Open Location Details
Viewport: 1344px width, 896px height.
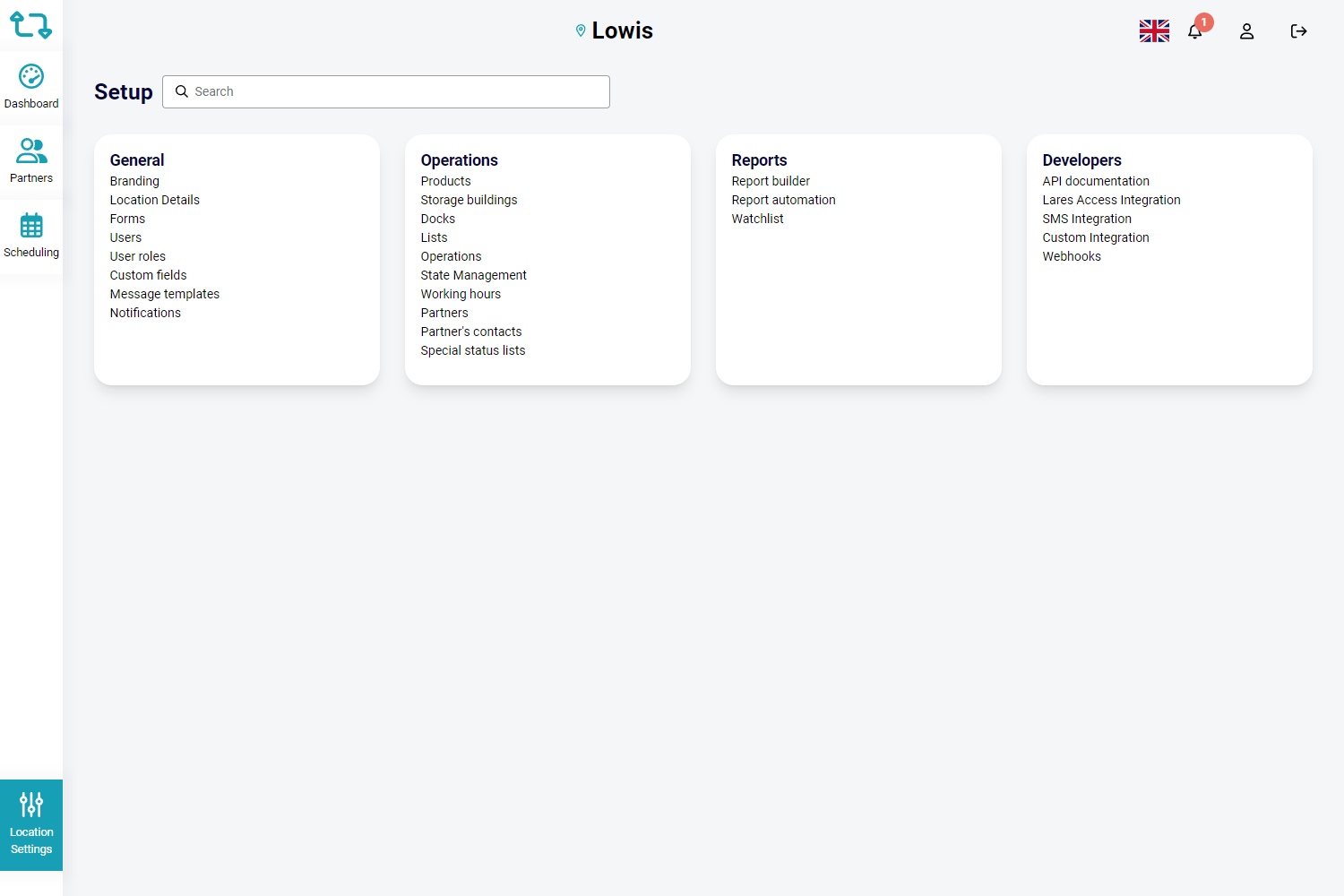coord(155,200)
